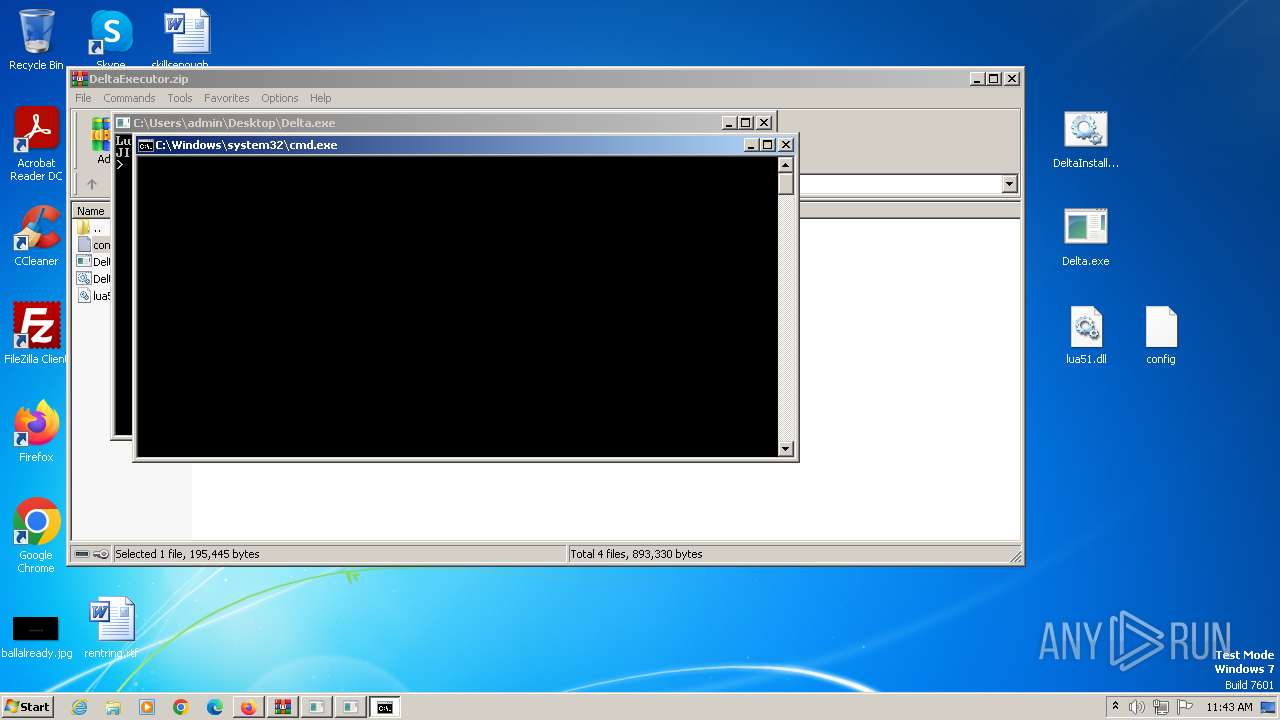The image size is (1280, 720).
Task: Select Delta.exe on the desktop
Action: click(x=1086, y=236)
